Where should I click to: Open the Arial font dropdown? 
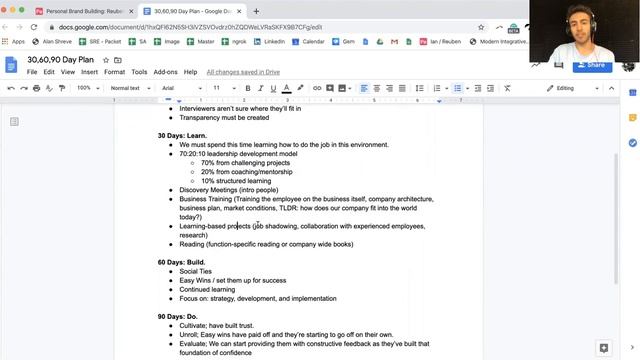click(182, 88)
